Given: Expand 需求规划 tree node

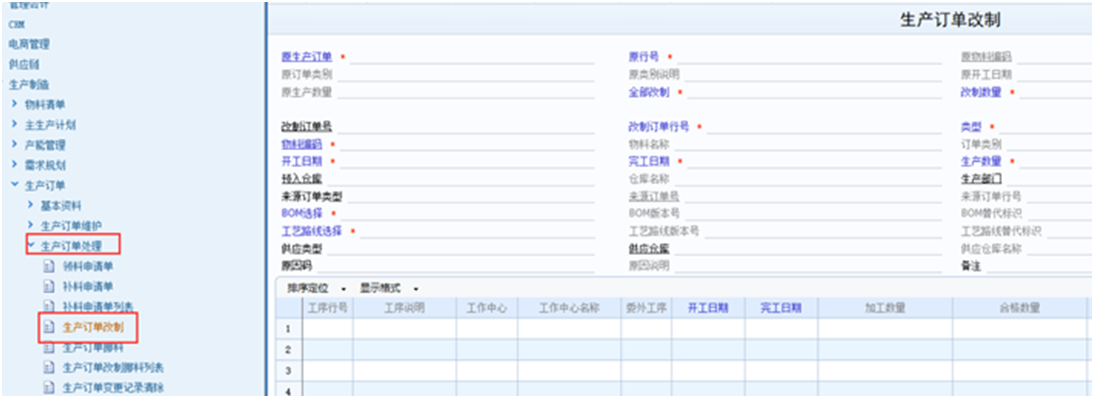Looking at the screenshot, I should coord(15,165).
